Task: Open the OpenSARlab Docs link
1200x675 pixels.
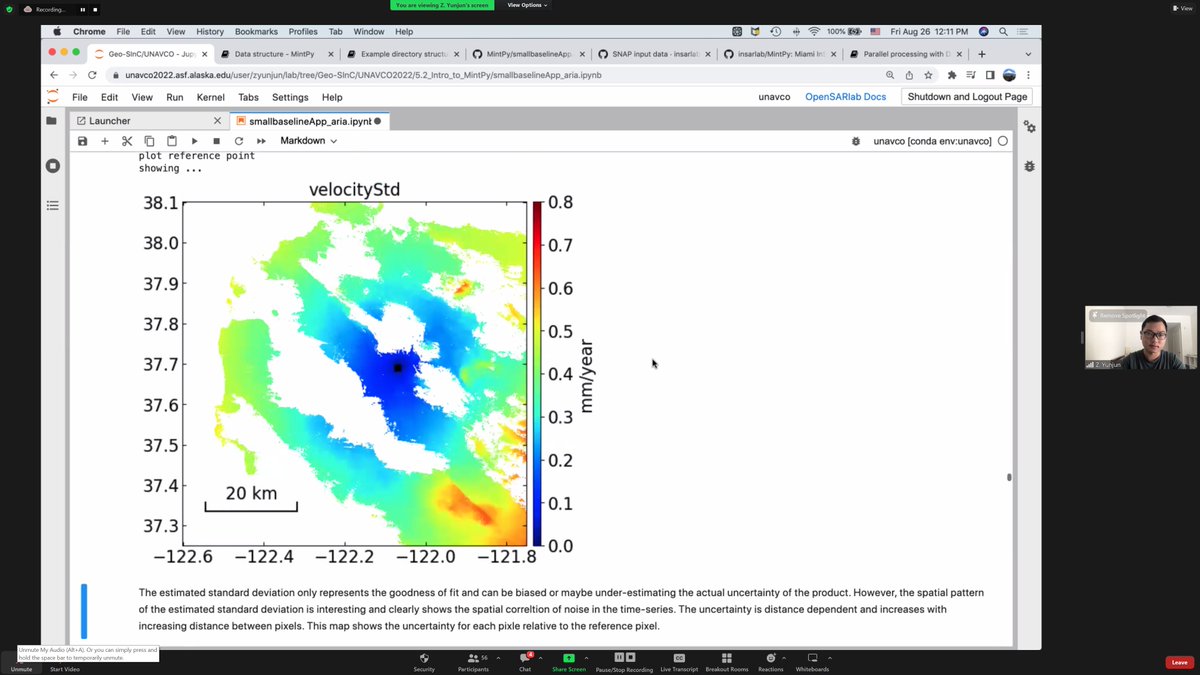Action: pos(845,97)
